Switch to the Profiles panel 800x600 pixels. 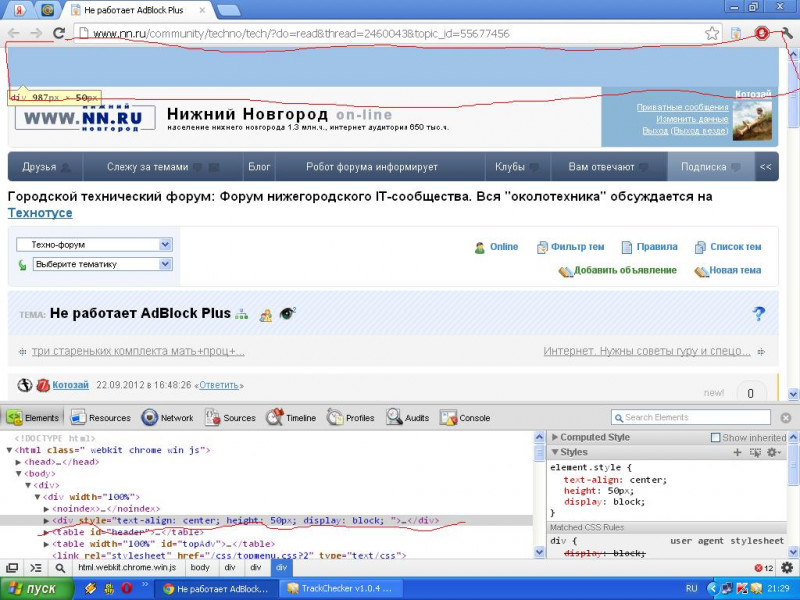[351, 417]
